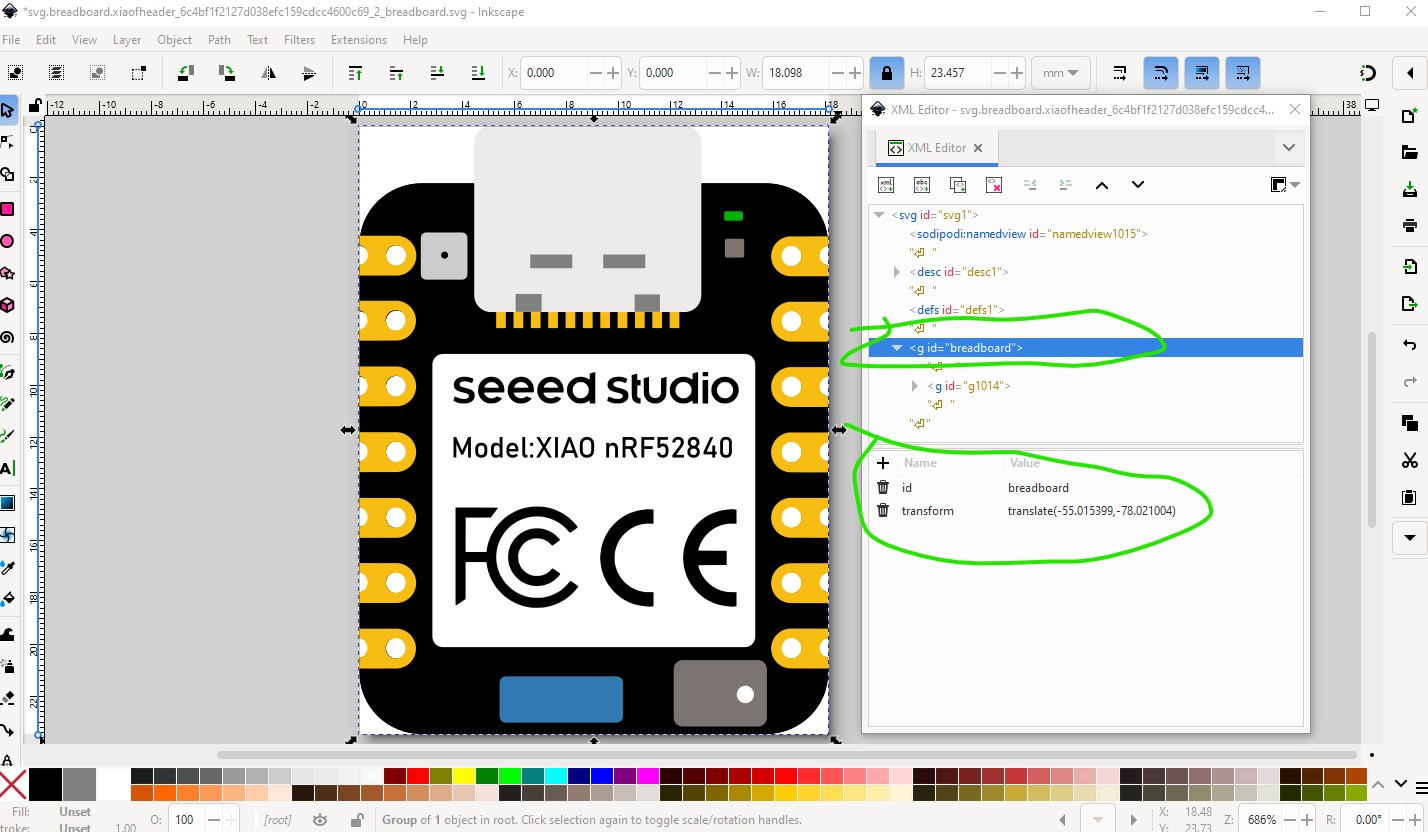Click the new element node icon in XML Editor

click(x=886, y=185)
